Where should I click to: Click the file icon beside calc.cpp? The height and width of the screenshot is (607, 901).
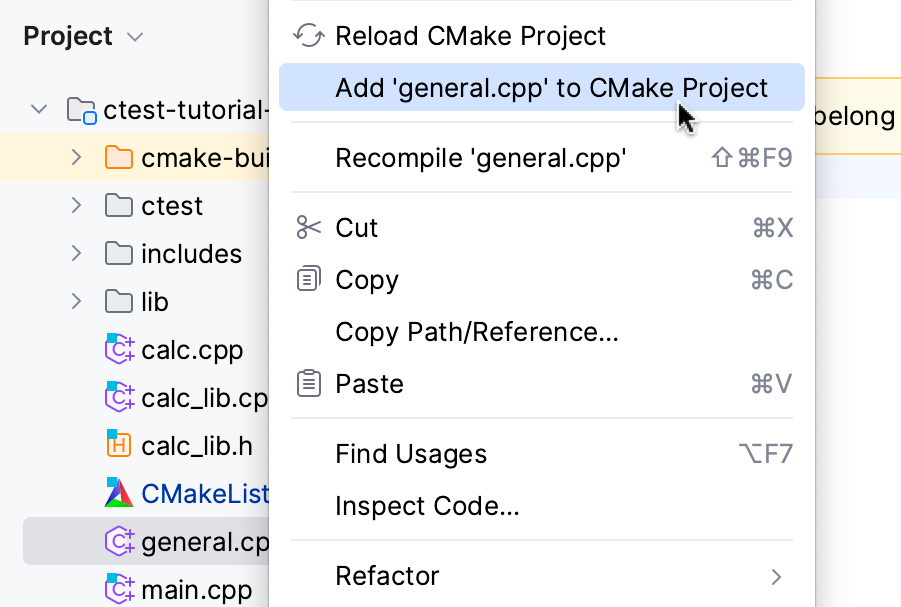(x=119, y=349)
